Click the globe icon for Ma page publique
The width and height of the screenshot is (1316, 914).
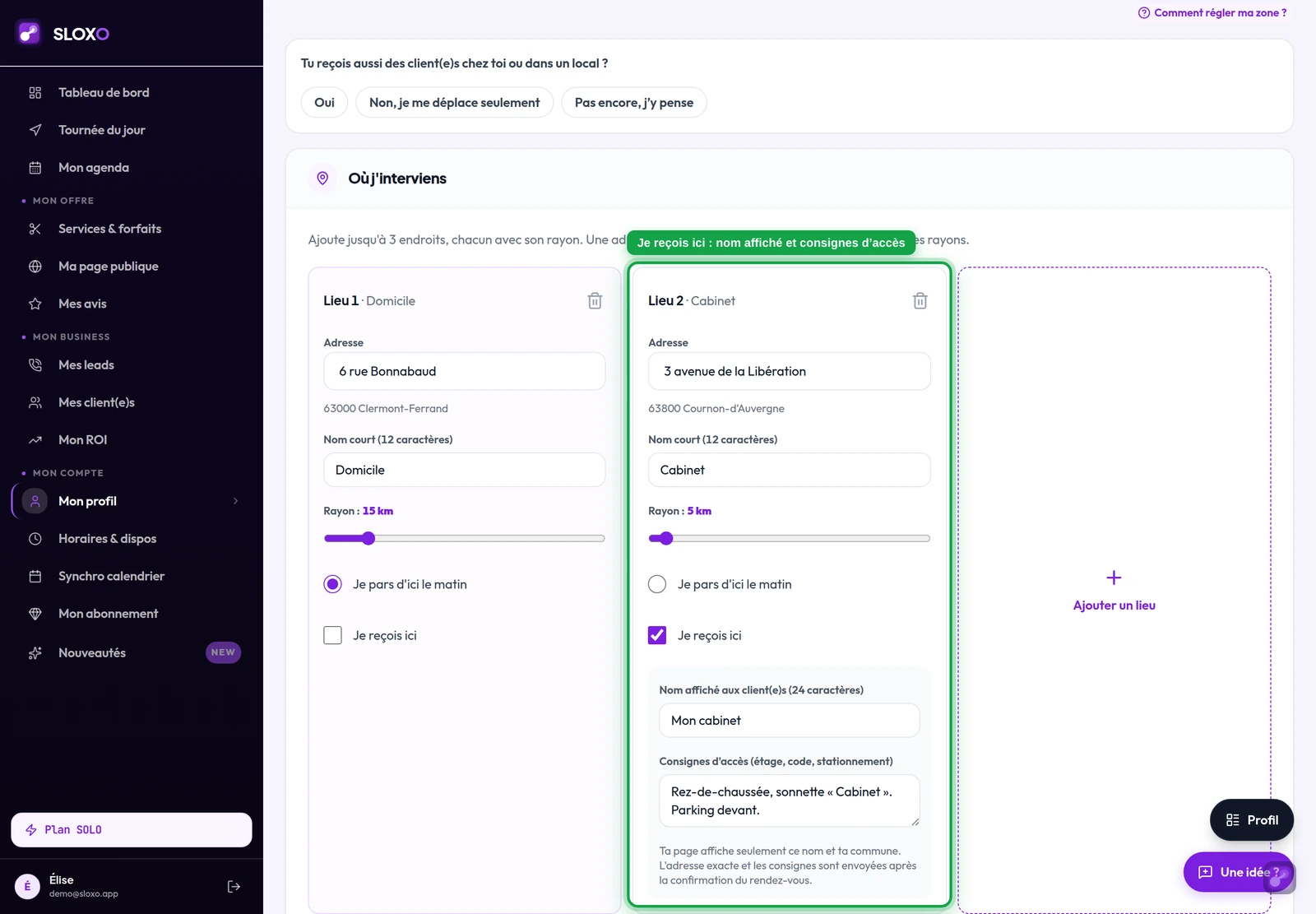point(35,267)
